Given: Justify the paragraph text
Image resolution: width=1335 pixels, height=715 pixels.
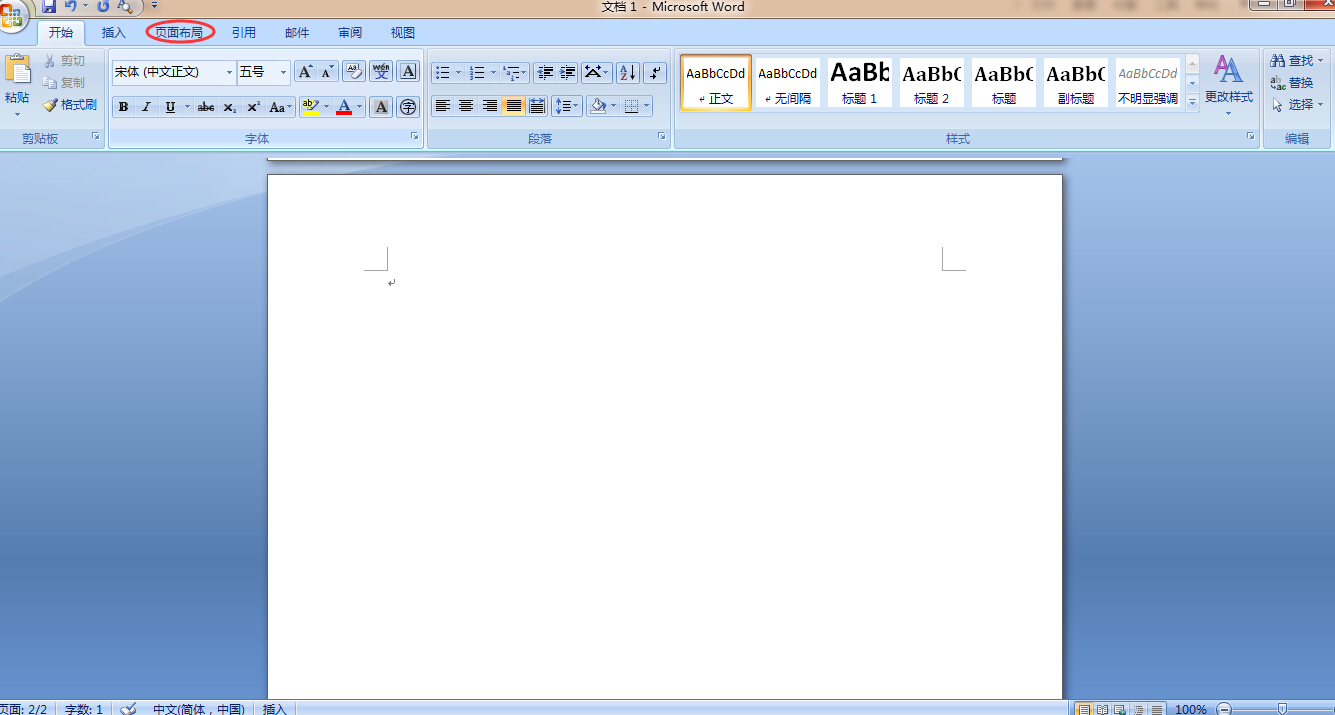Looking at the screenshot, I should point(513,106).
